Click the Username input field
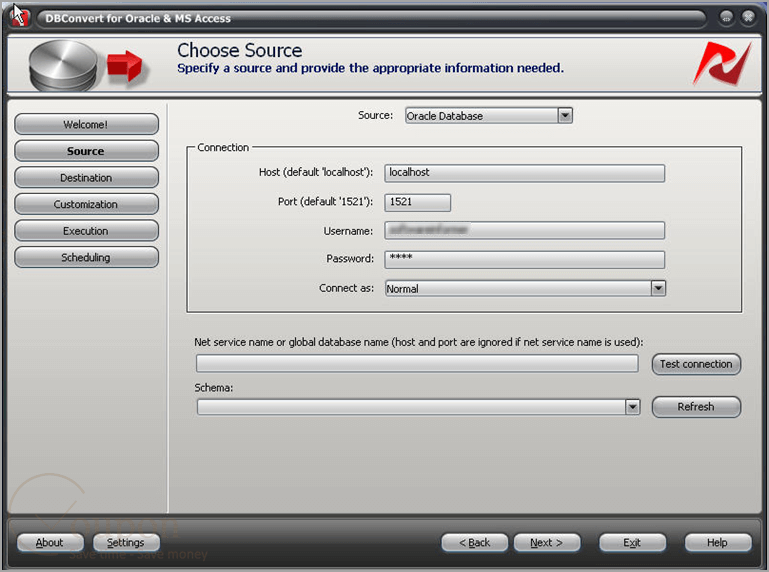 (x=524, y=230)
